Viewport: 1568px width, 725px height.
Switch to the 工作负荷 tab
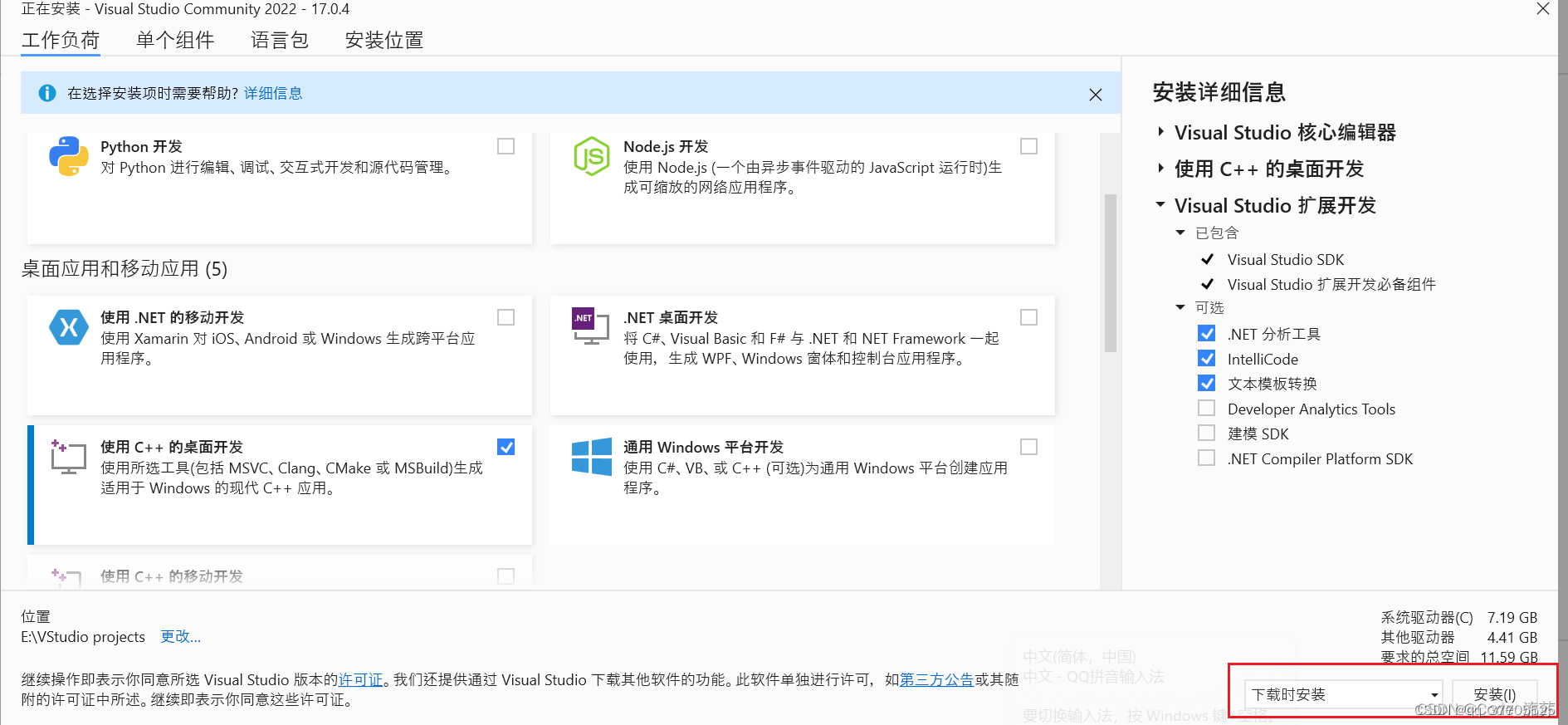click(x=61, y=40)
